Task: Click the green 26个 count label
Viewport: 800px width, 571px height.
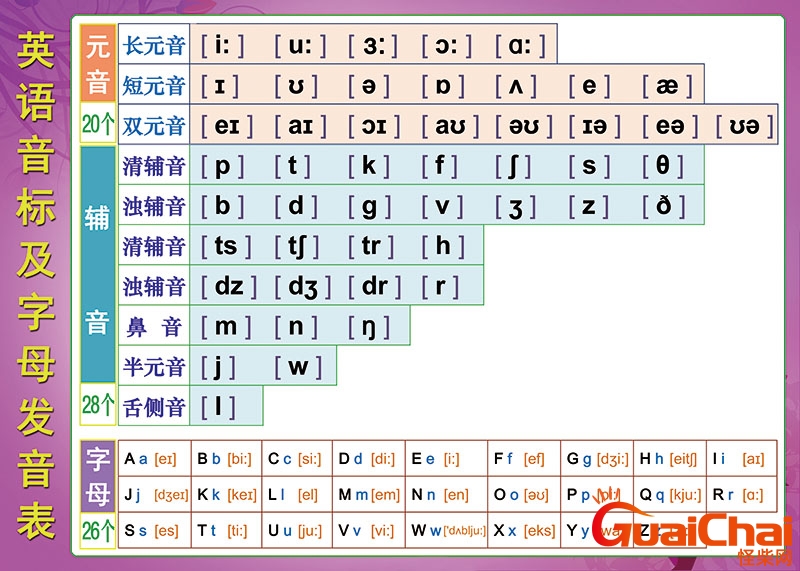Action: [98, 531]
